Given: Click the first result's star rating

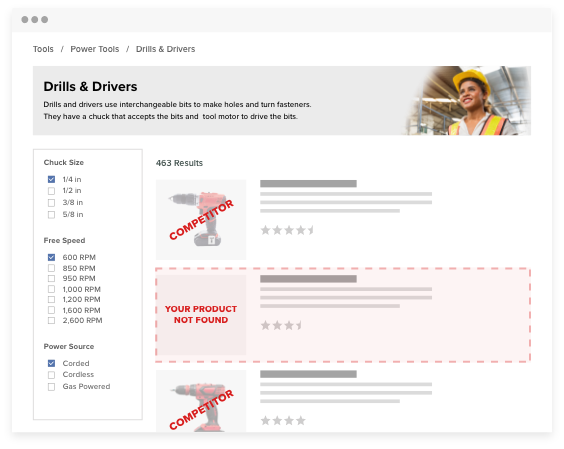Looking at the screenshot, I should point(287,230).
